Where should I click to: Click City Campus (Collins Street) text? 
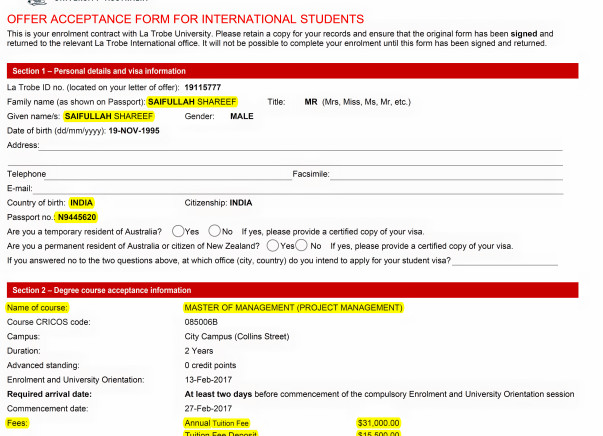237,336
